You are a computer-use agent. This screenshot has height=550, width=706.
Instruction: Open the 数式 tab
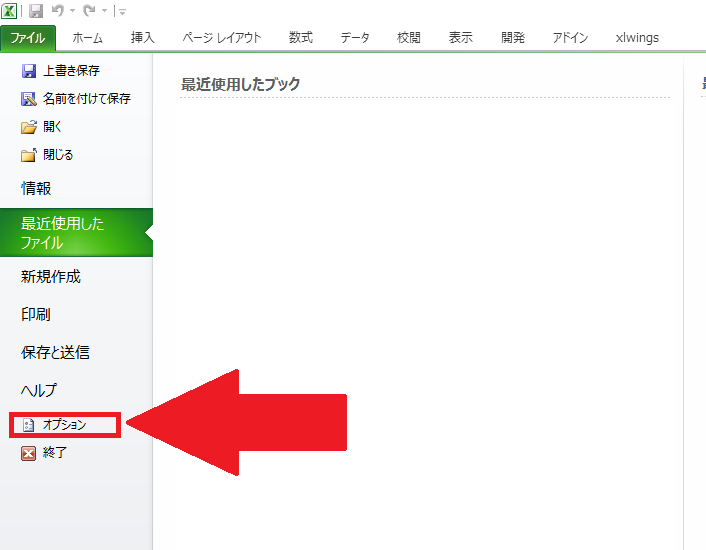pos(301,38)
